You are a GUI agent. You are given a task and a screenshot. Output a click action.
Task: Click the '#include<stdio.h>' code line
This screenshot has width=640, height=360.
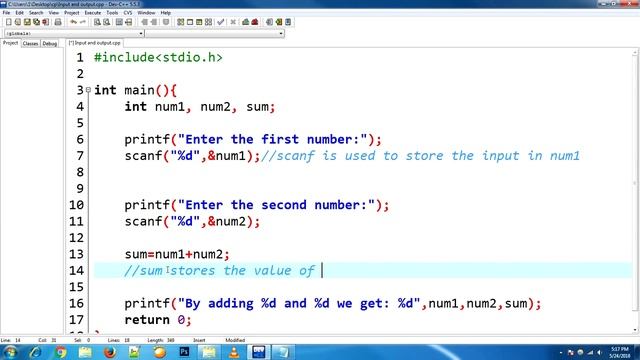158,58
